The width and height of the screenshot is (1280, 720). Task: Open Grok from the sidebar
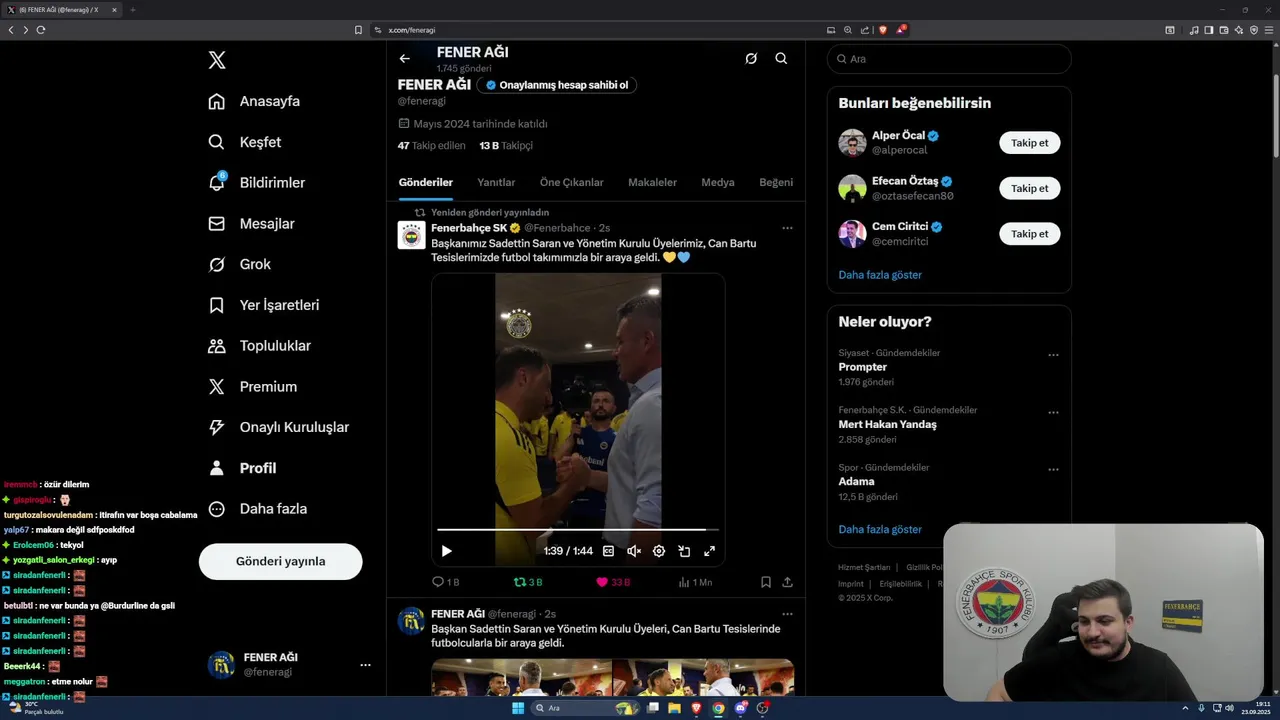pos(239,264)
